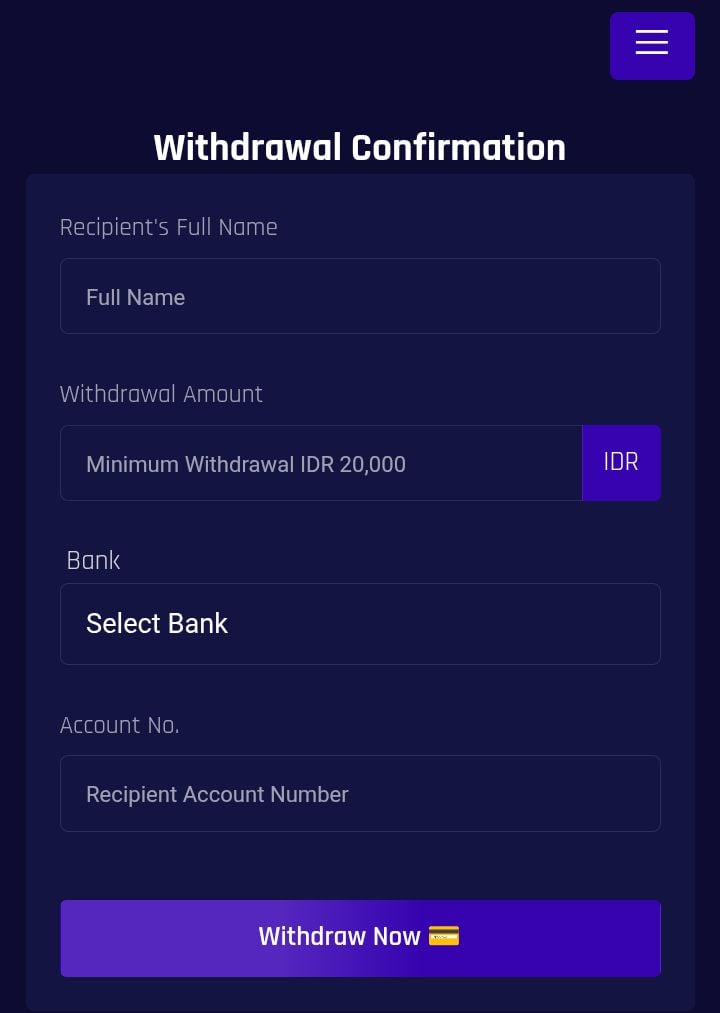This screenshot has width=720, height=1013.
Task: Tap the account number textbox
Action: (x=360, y=794)
